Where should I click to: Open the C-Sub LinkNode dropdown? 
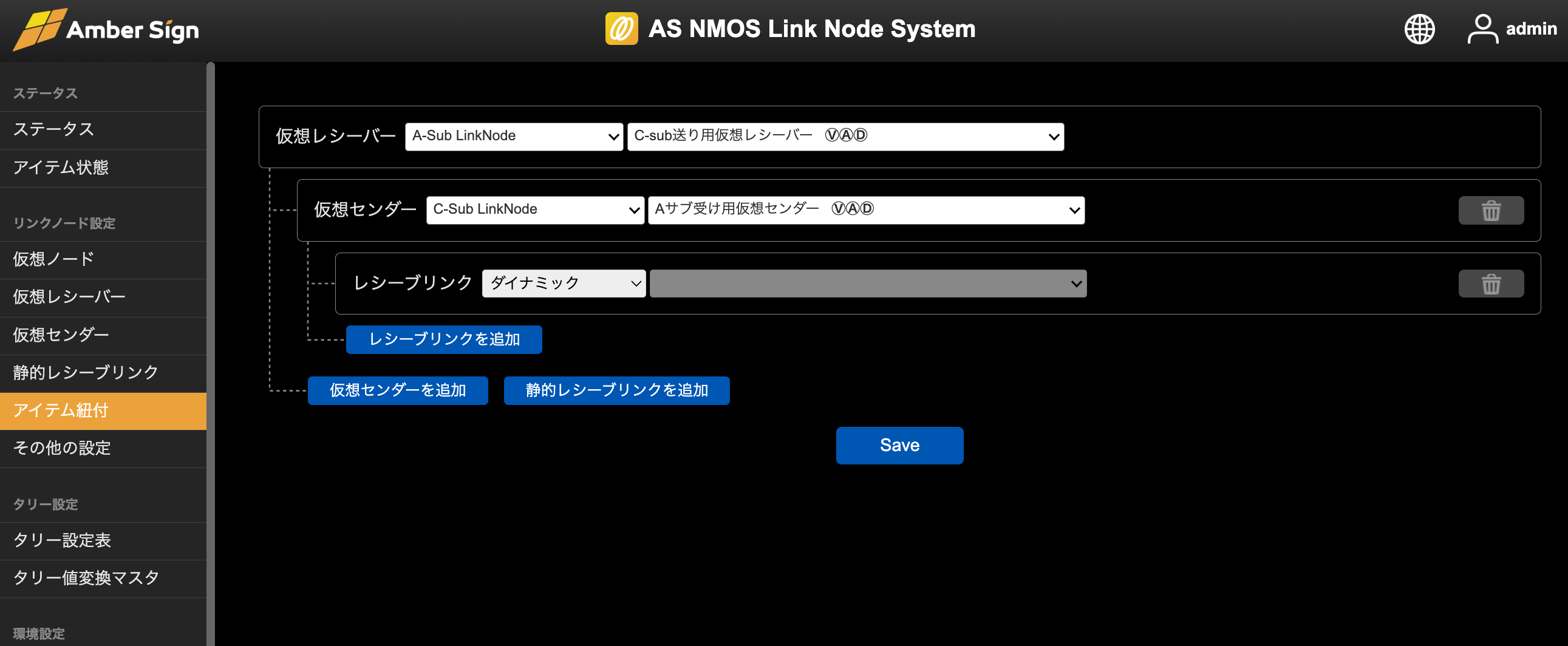coord(535,210)
